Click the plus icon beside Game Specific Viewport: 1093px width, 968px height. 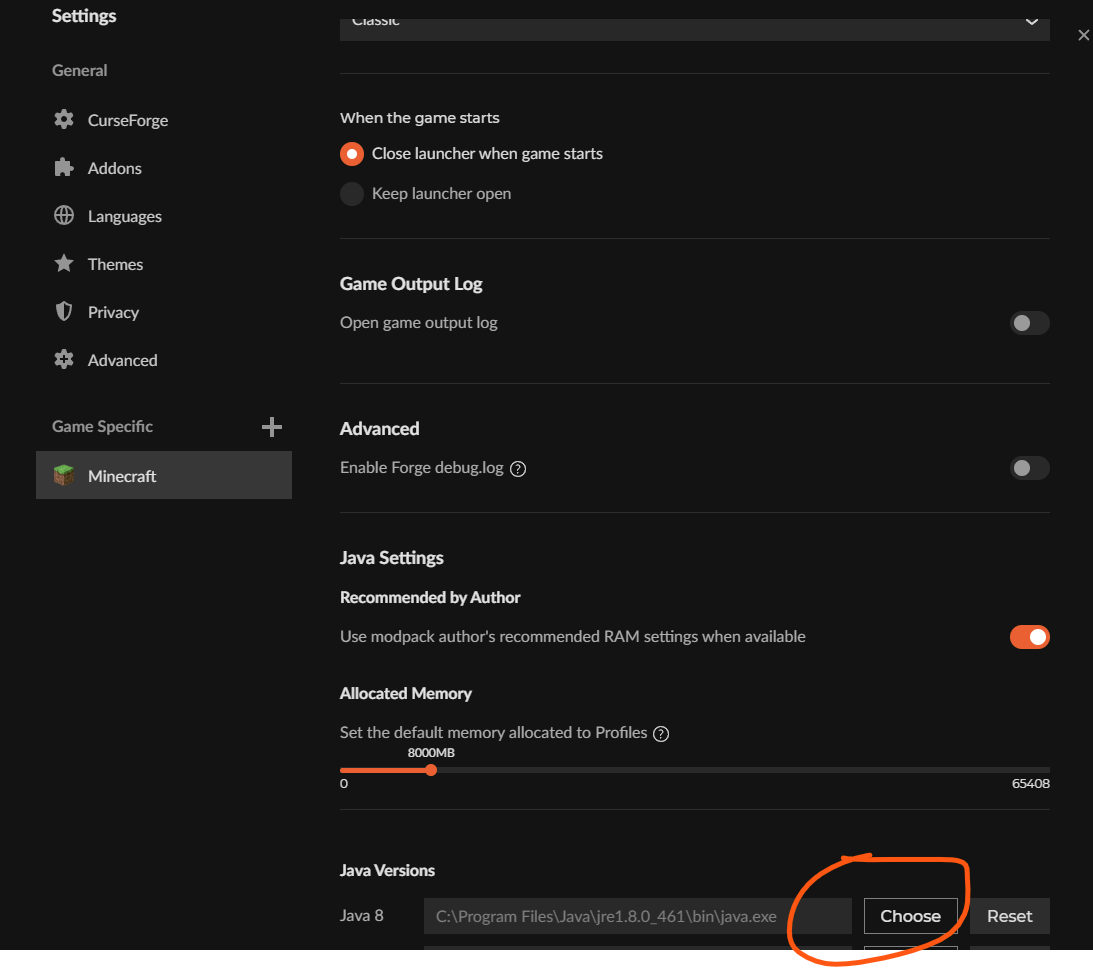coord(271,427)
